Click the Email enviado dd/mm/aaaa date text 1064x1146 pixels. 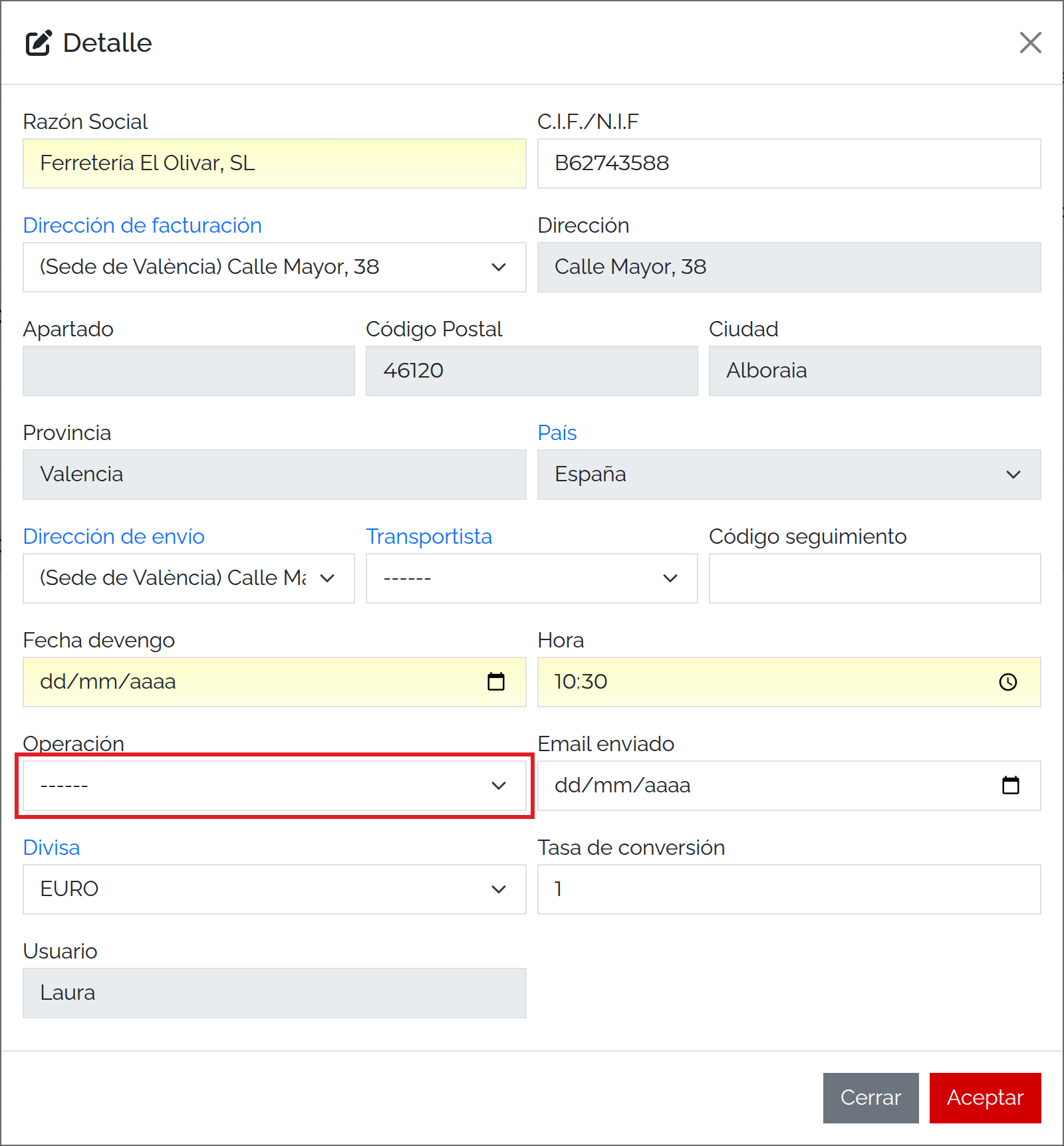coord(622,785)
